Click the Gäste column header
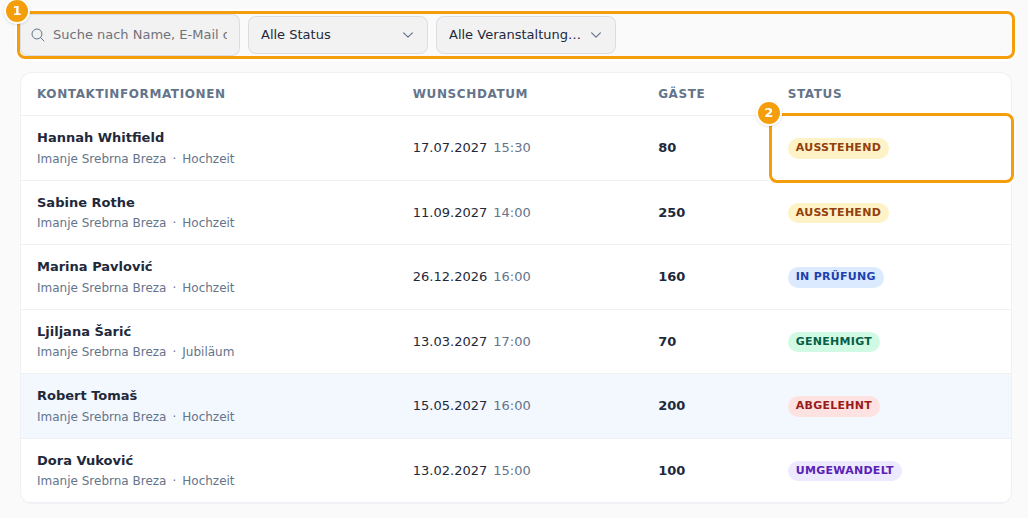Image resolution: width=1028 pixels, height=518 pixels. click(x=681, y=94)
